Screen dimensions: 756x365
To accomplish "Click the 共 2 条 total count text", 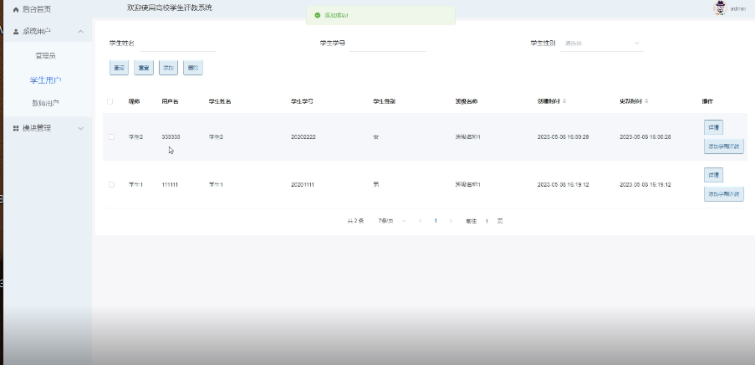I will (356, 221).
